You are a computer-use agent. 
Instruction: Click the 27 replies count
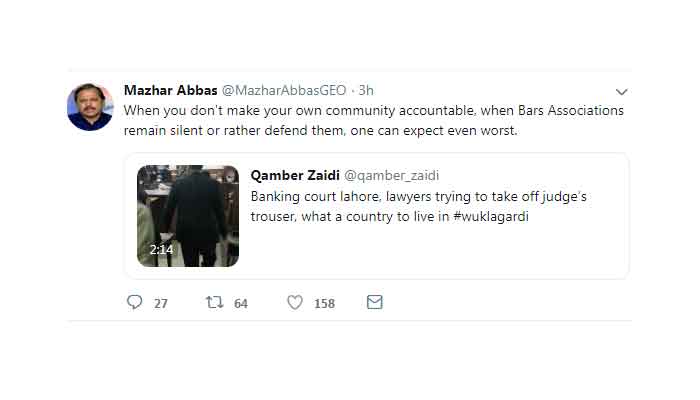pos(161,303)
